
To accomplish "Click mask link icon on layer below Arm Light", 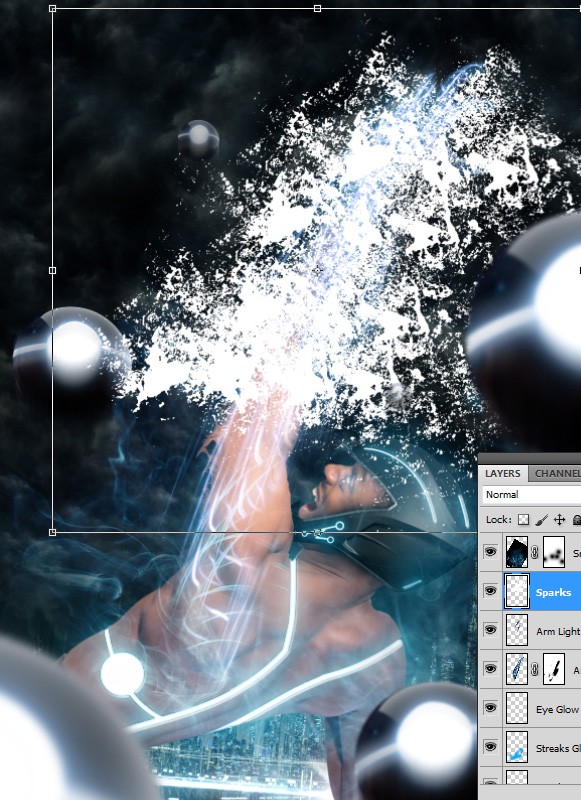I will point(535,669).
